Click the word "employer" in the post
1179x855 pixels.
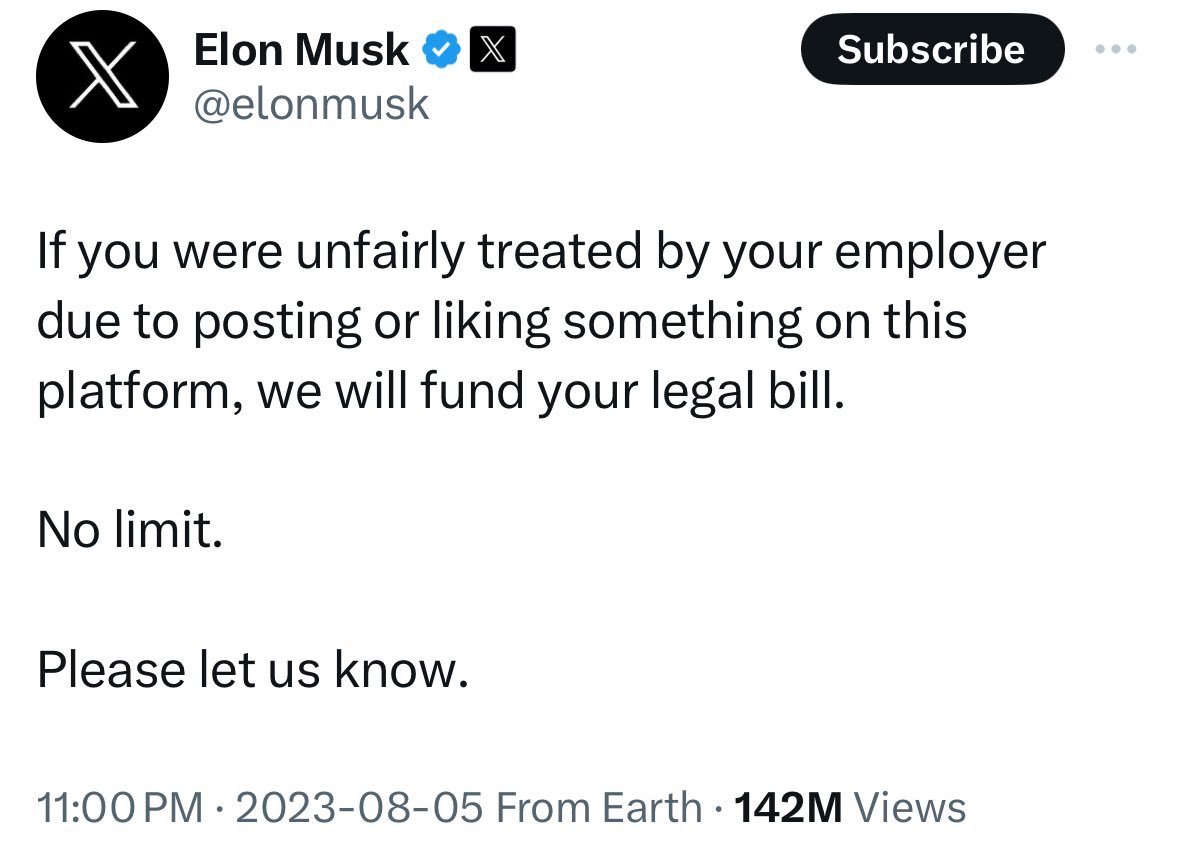pyautogui.click(x=939, y=253)
